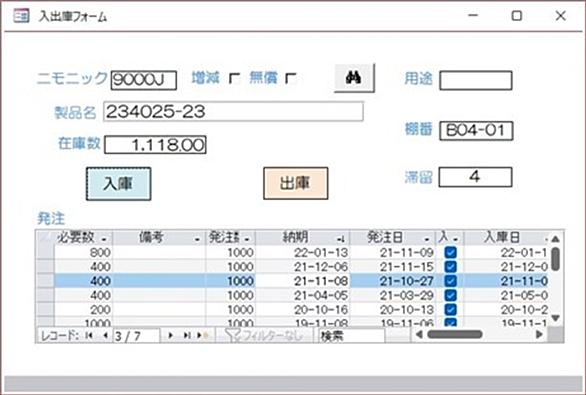Click the 在庫数 field 1,118.00
This screenshot has height=395, width=586.
tap(155, 145)
